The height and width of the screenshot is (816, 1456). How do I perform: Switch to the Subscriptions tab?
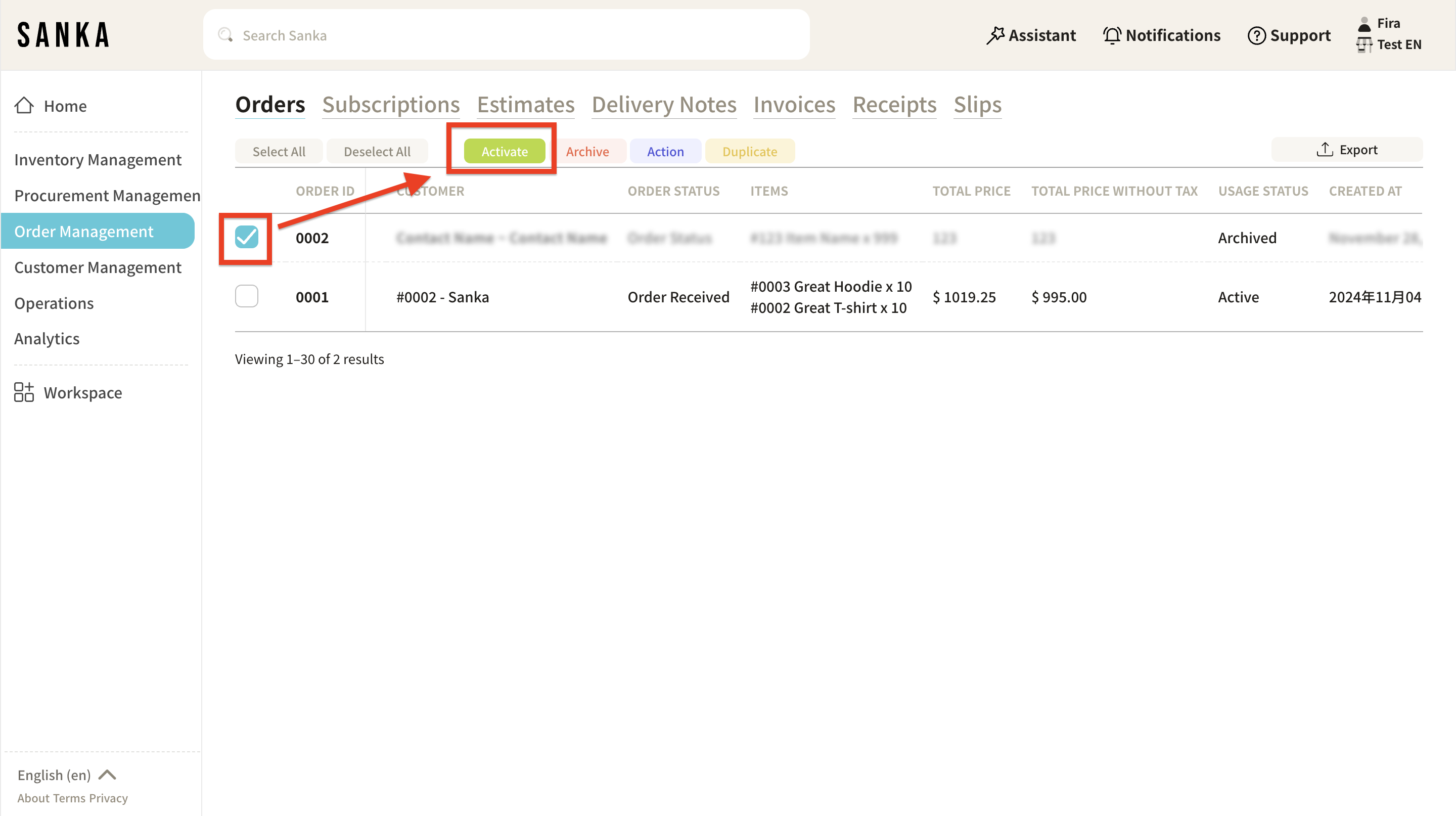click(391, 105)
